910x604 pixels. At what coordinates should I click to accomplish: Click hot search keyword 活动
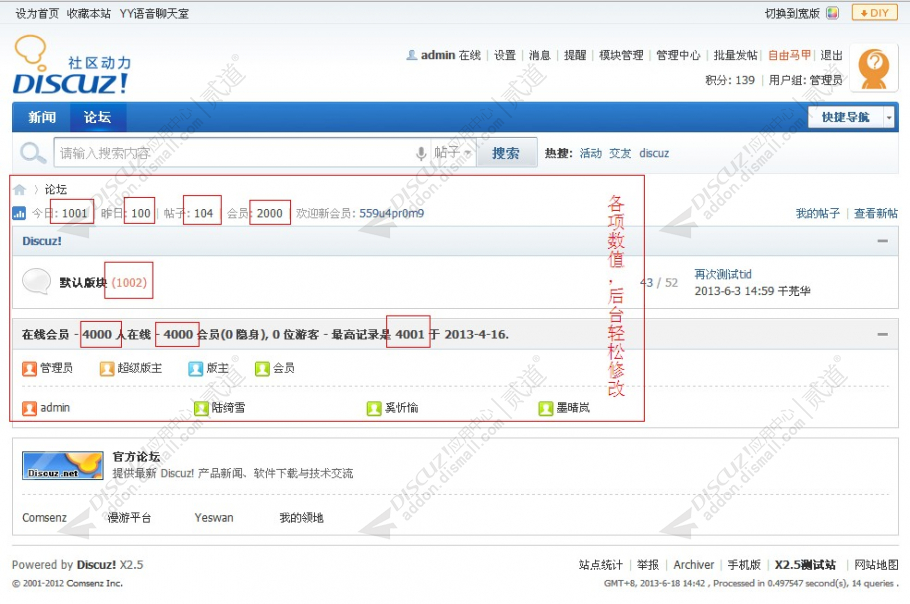tap(591, 153)
